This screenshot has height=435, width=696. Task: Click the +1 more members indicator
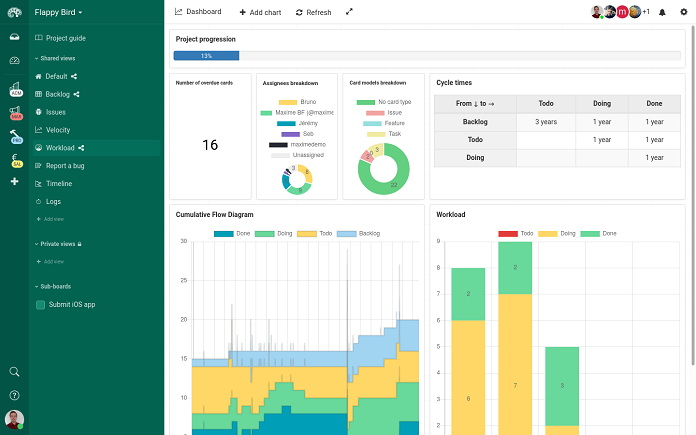coord(646,12)
